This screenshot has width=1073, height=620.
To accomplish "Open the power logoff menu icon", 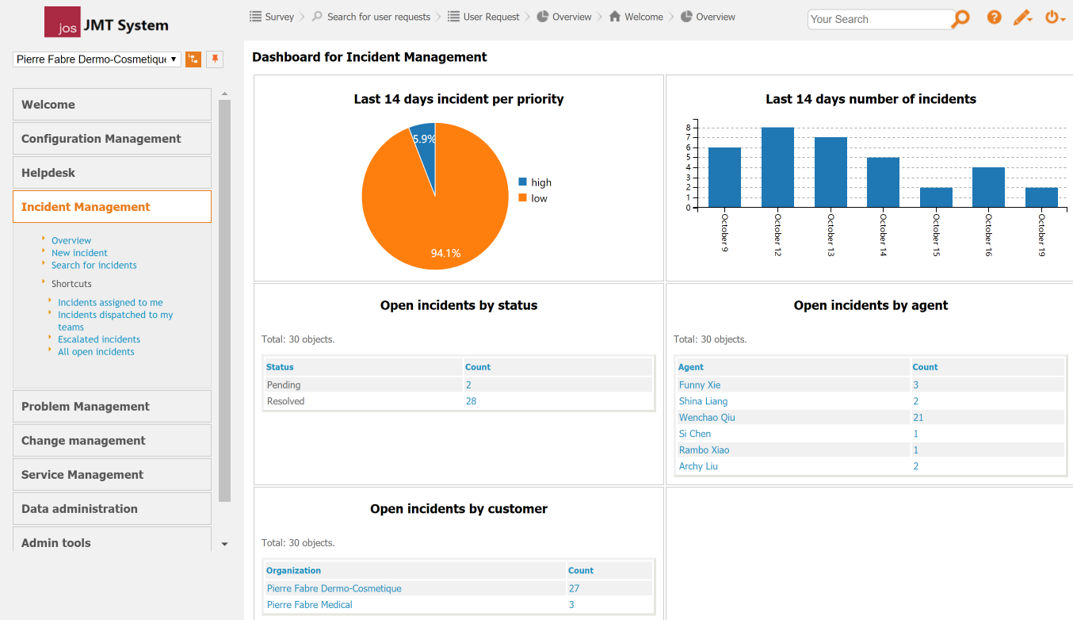I will [1053, 18].
